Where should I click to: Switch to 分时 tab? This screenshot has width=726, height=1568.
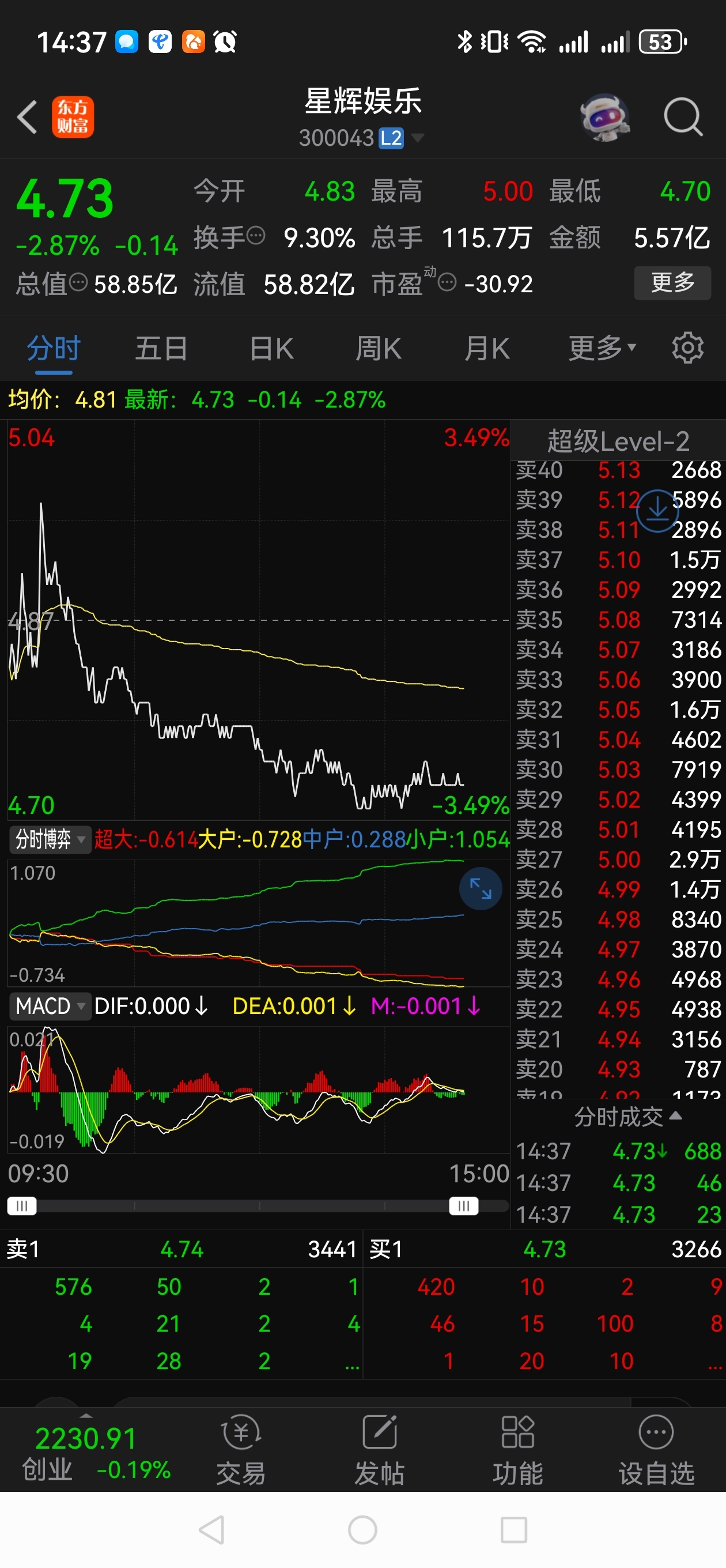[54, 348]
